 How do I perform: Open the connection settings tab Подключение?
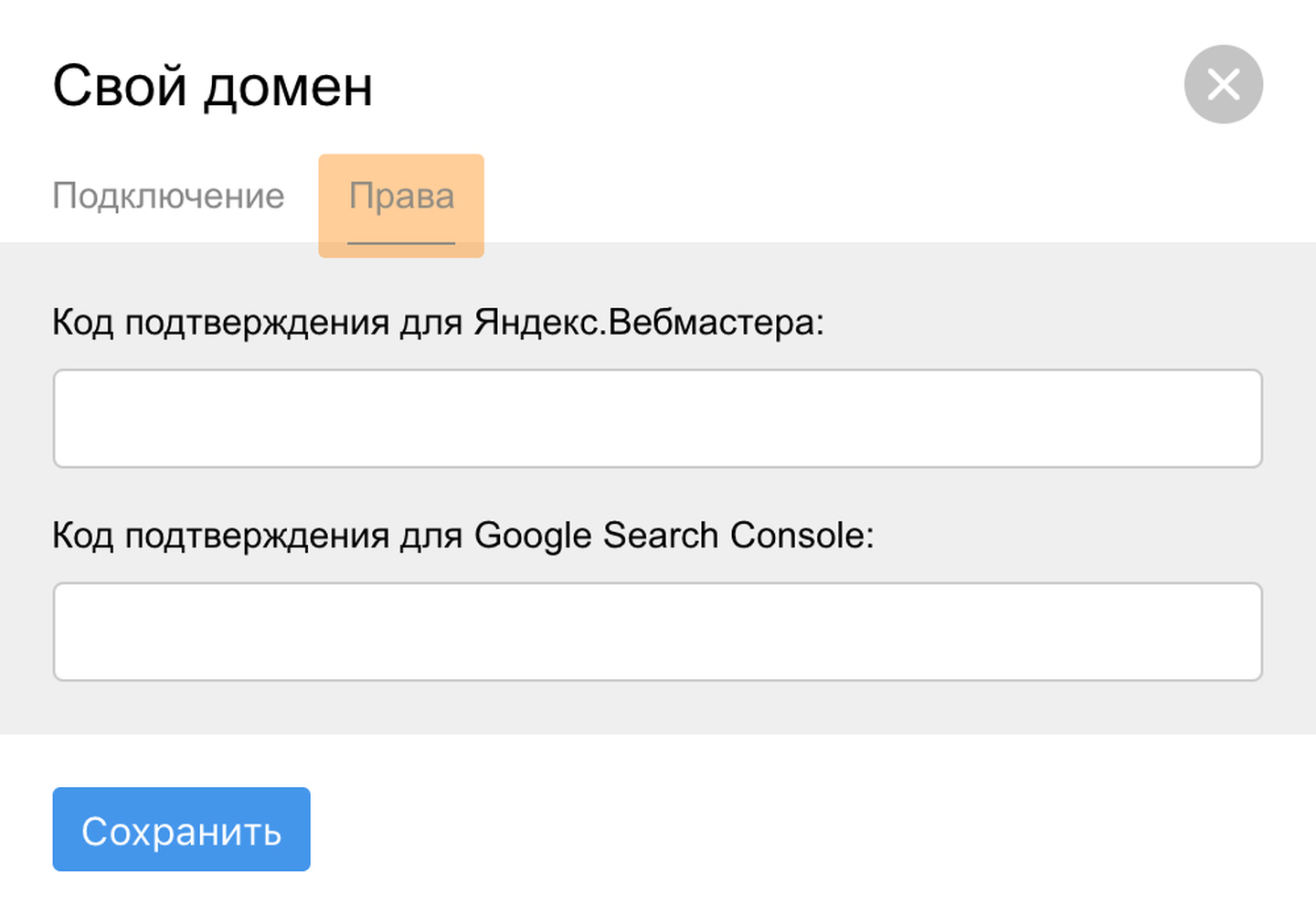[168, 196]
